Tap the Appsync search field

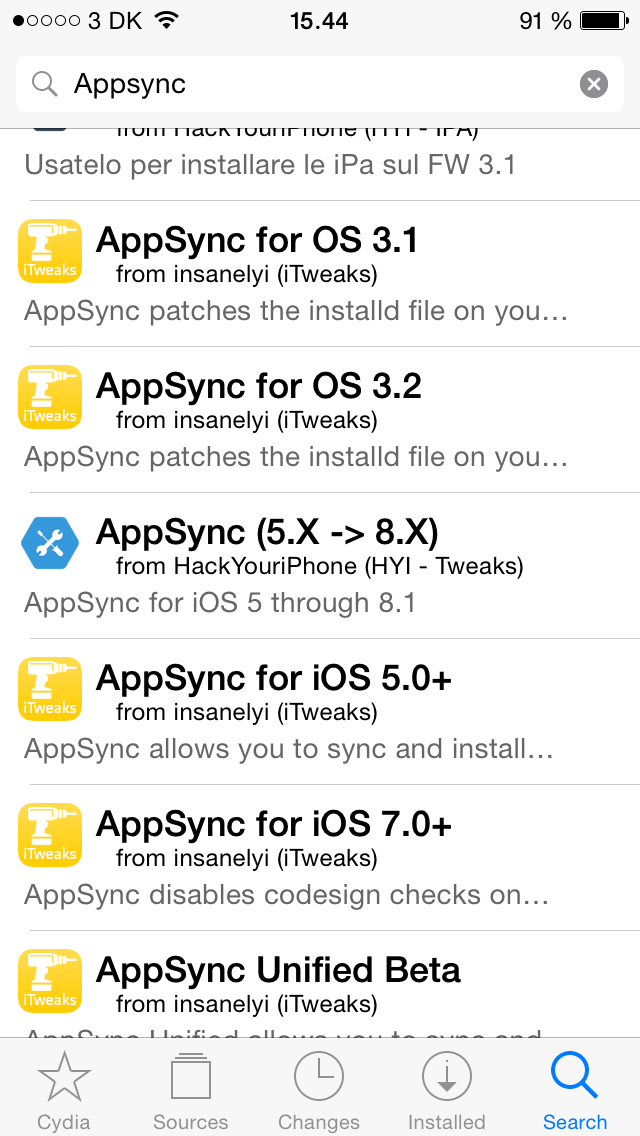(320, 84)
